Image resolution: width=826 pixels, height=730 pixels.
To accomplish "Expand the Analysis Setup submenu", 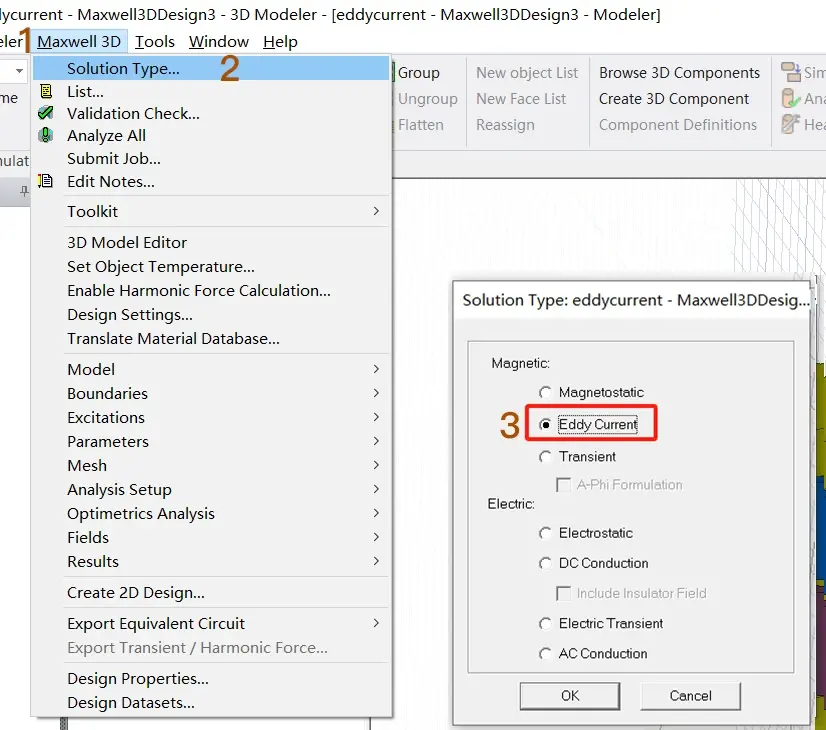I will 211,489.
